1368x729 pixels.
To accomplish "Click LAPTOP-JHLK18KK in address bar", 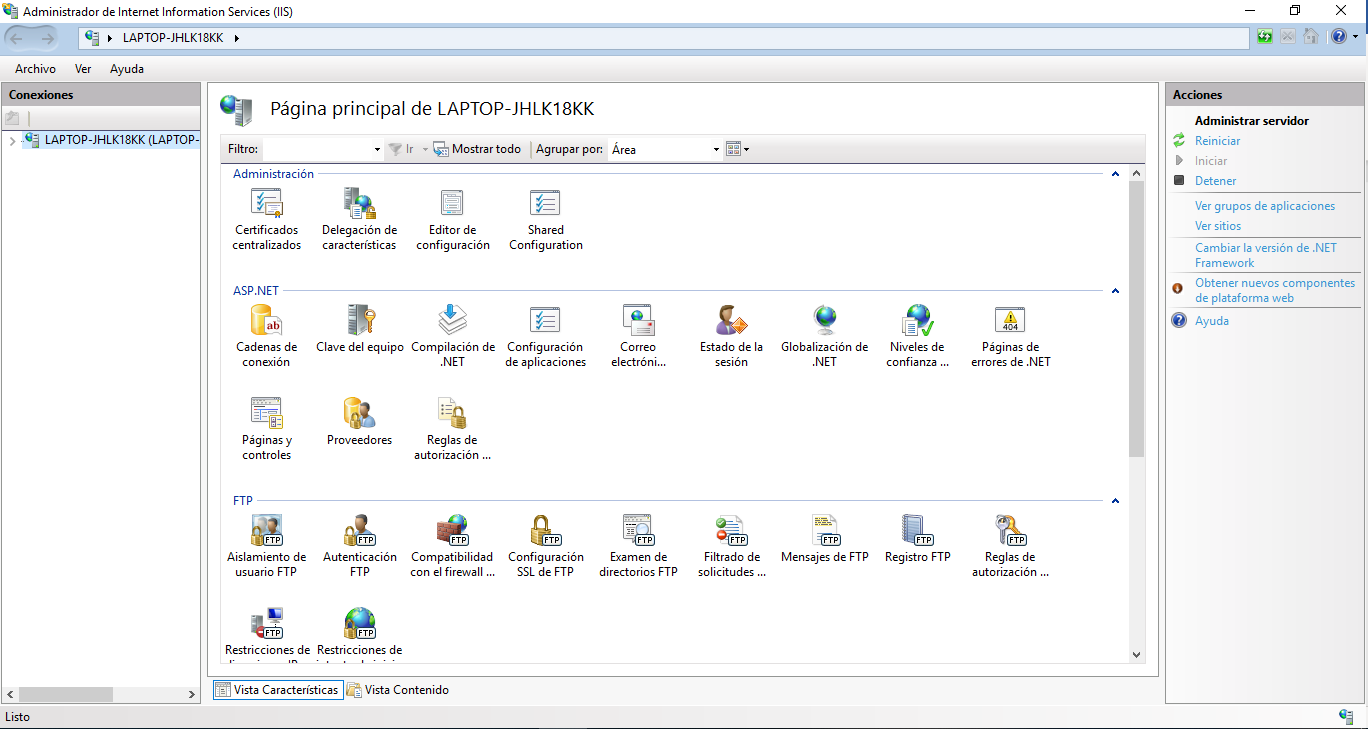I will click(172, 38).
